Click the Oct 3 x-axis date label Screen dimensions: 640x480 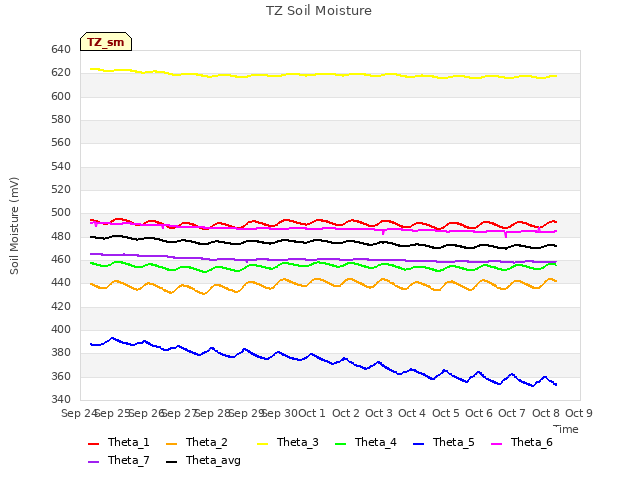click(379, 413)
